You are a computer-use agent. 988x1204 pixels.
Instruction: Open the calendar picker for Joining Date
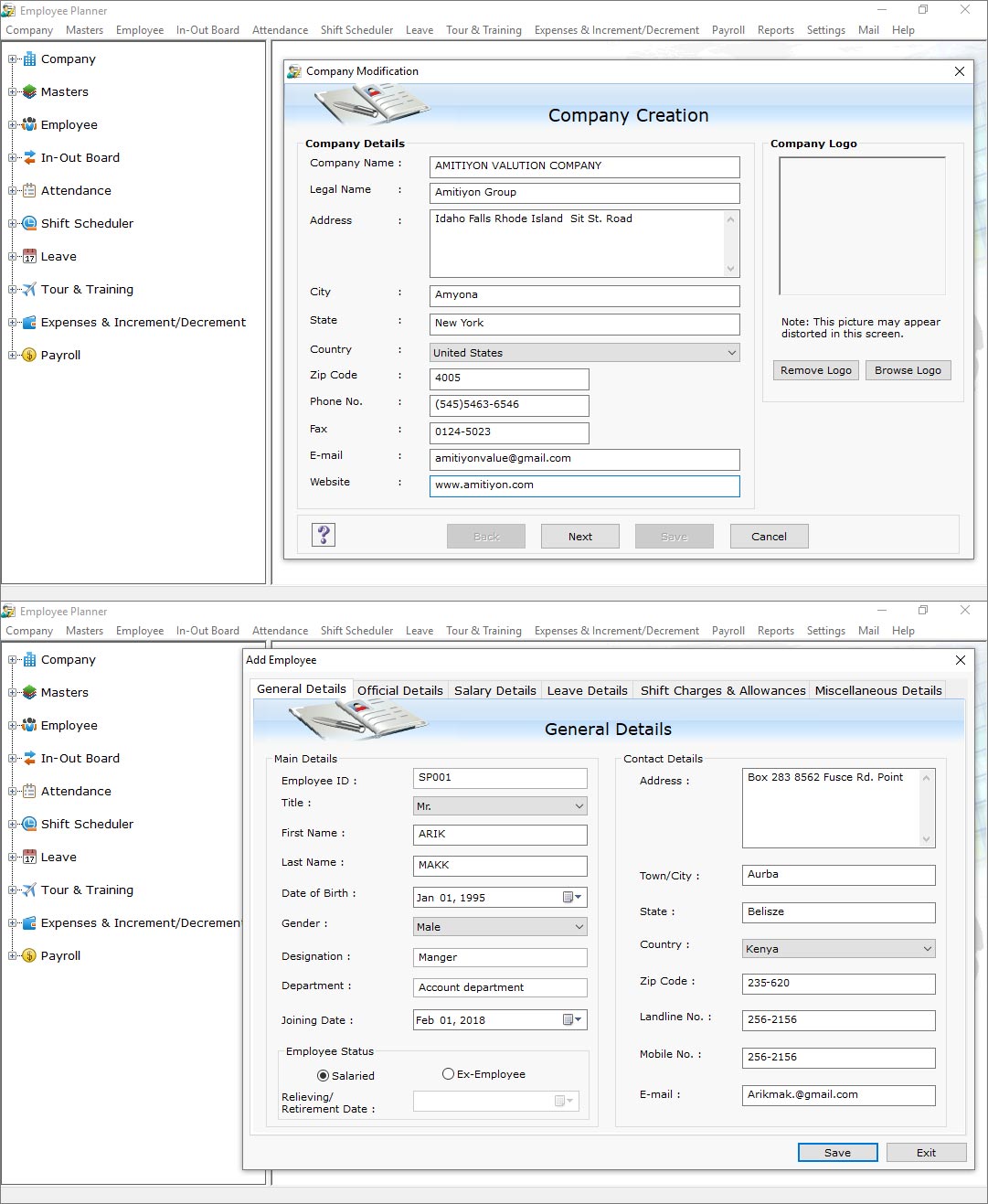[568, 1019]
